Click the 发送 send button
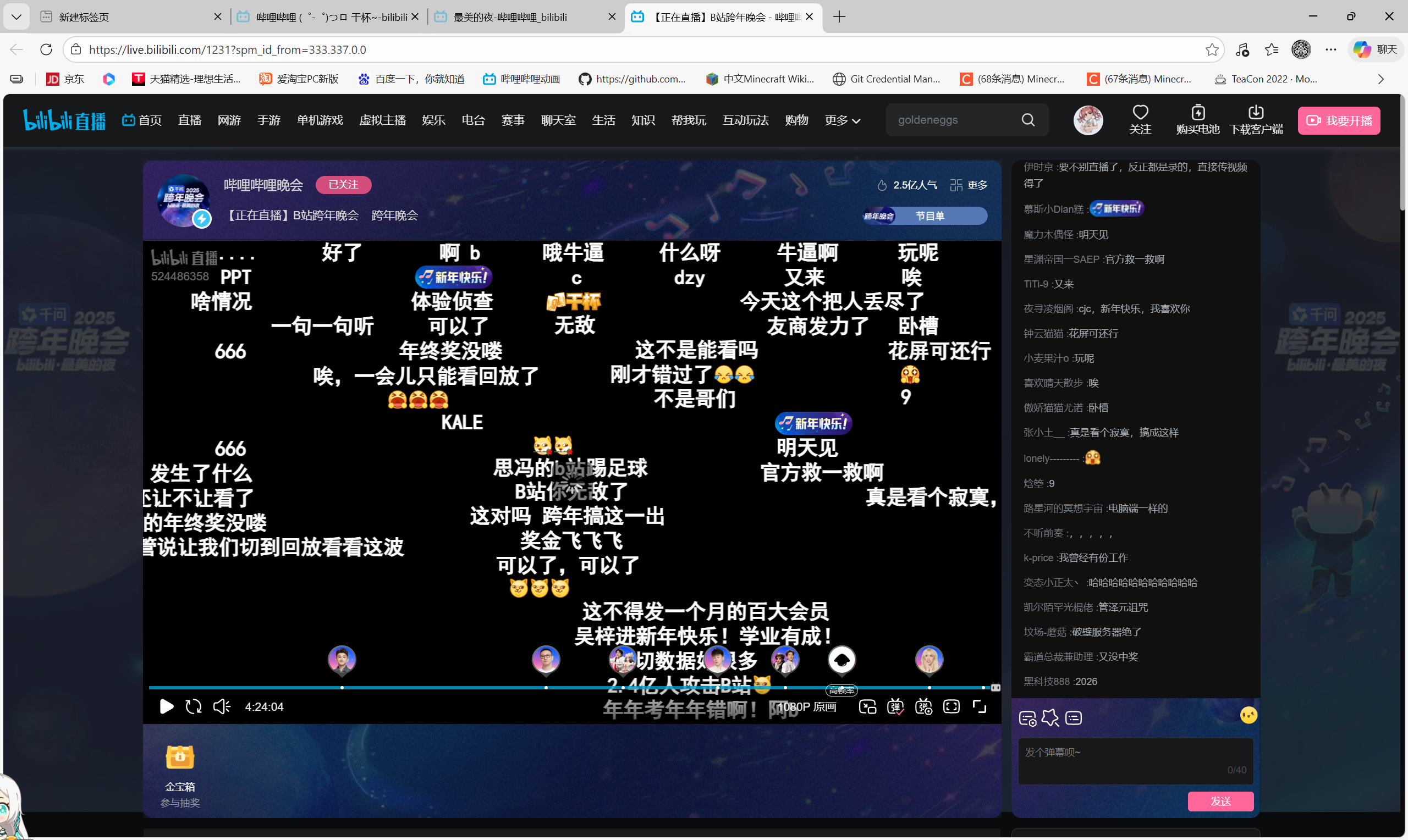Viewport: 1408px width, 840px height. click(x=1220, y=801)
